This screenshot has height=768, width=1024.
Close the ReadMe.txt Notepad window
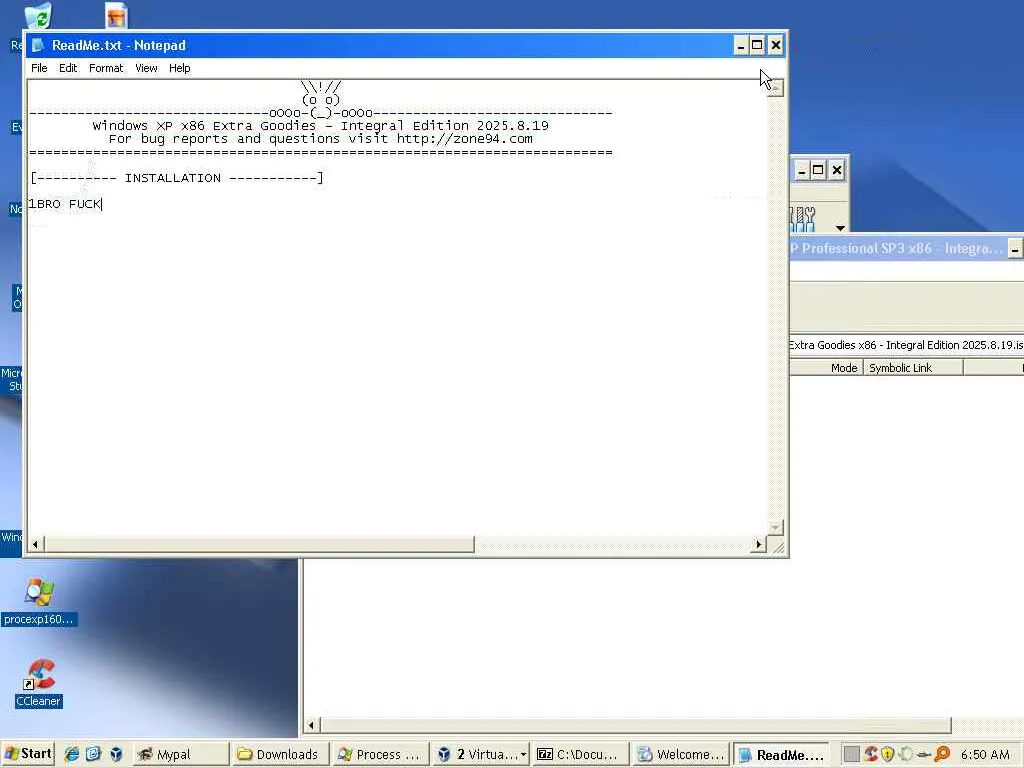pyautogui.click(x=775, y=45)
